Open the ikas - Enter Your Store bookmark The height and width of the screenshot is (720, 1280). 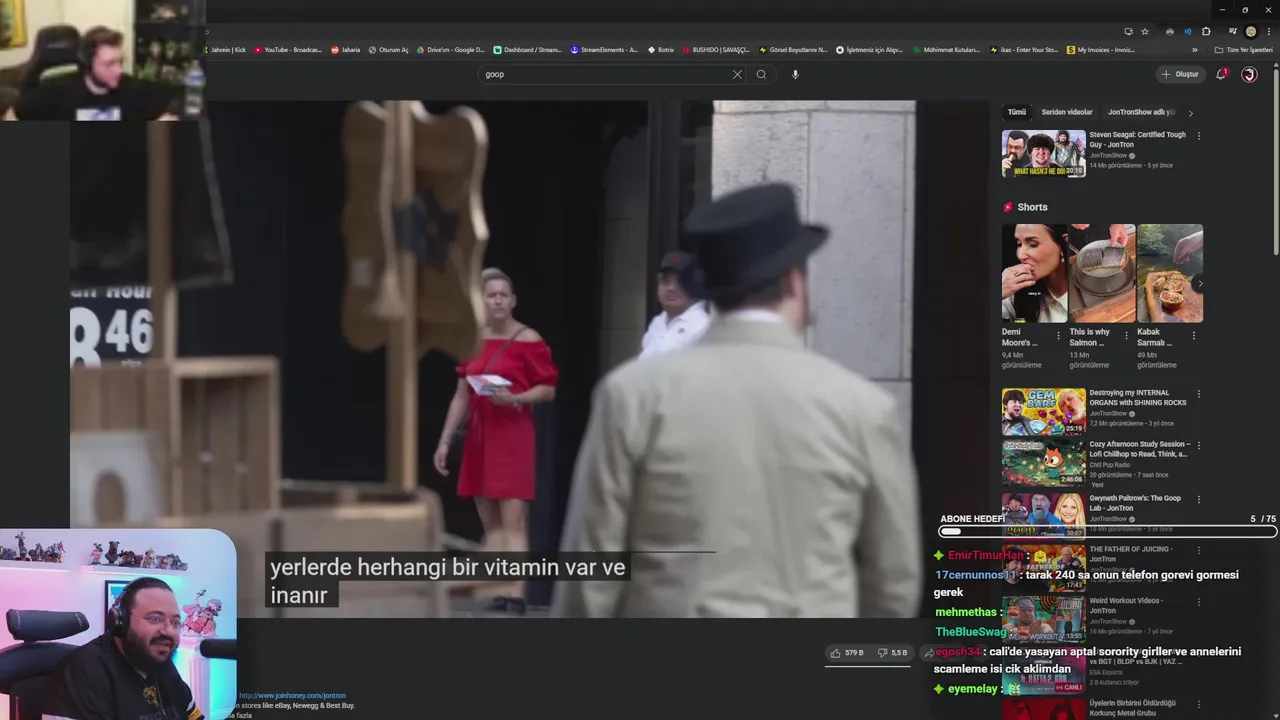point(1024,49)
